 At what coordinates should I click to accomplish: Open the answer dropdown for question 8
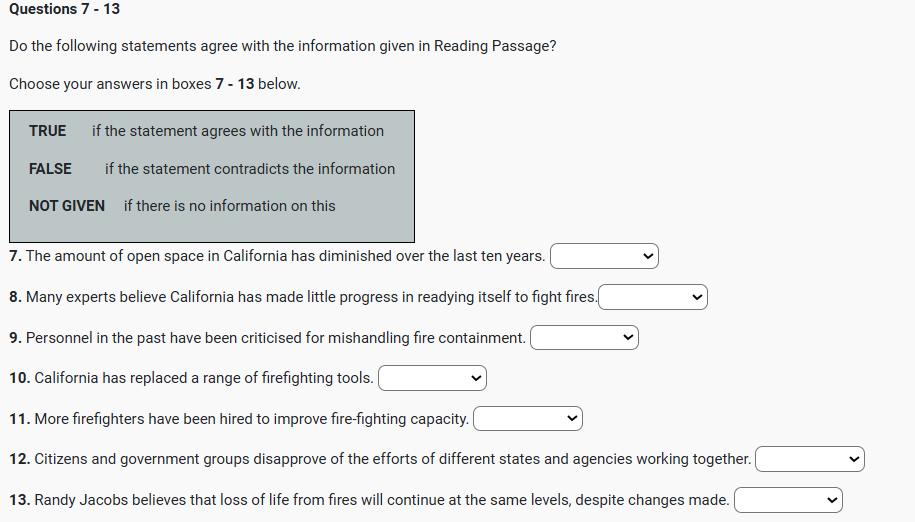tap(653, 297)
